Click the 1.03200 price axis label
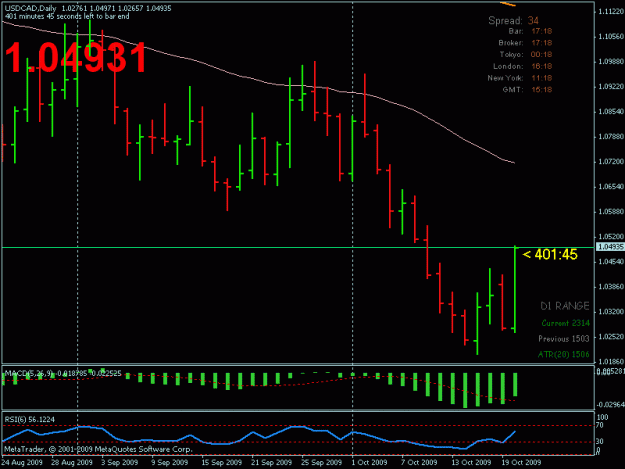 611,312
